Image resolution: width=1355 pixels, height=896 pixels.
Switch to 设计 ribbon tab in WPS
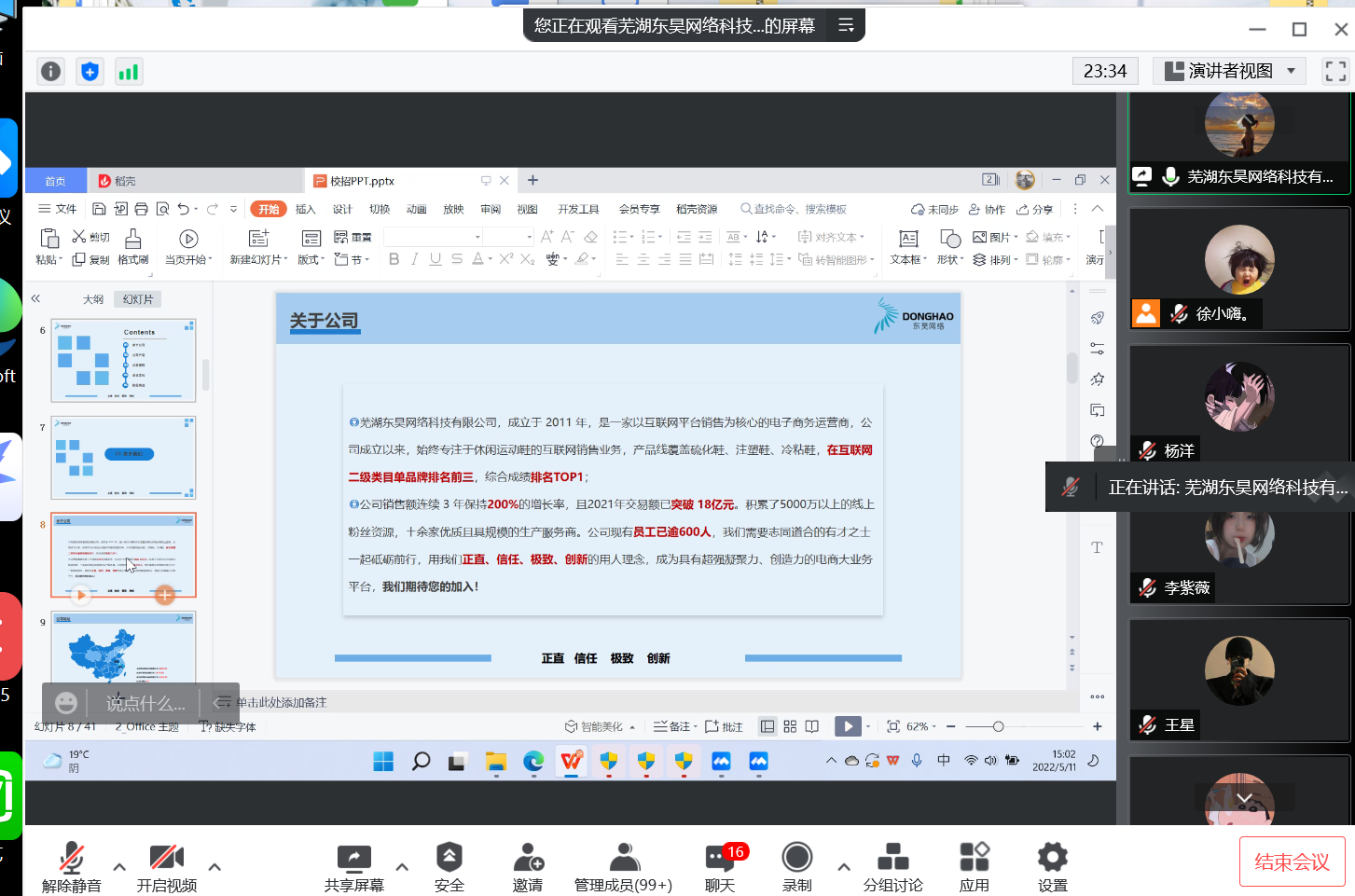343,210
